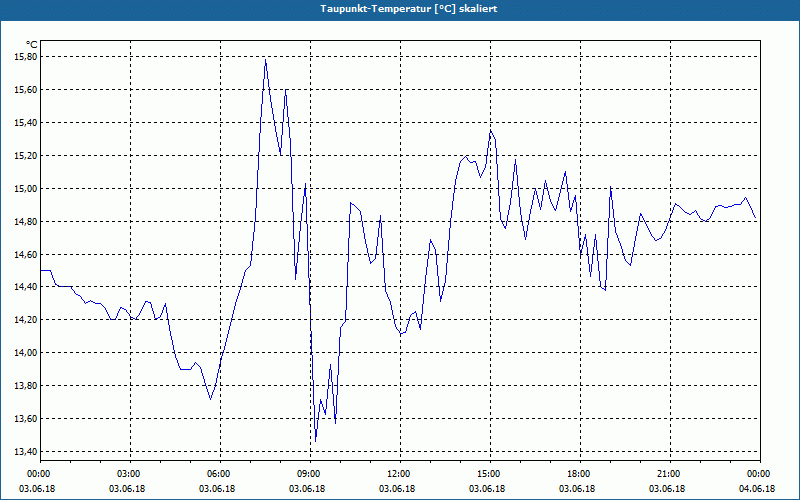
Task: Click the "°C" unit label above the y-axis
Action: point(32,46)
